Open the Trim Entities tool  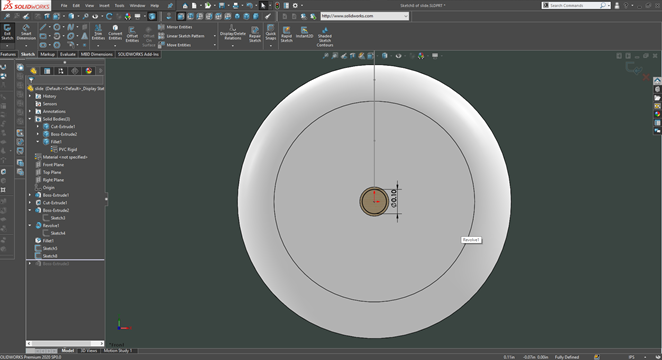point(98,33)
